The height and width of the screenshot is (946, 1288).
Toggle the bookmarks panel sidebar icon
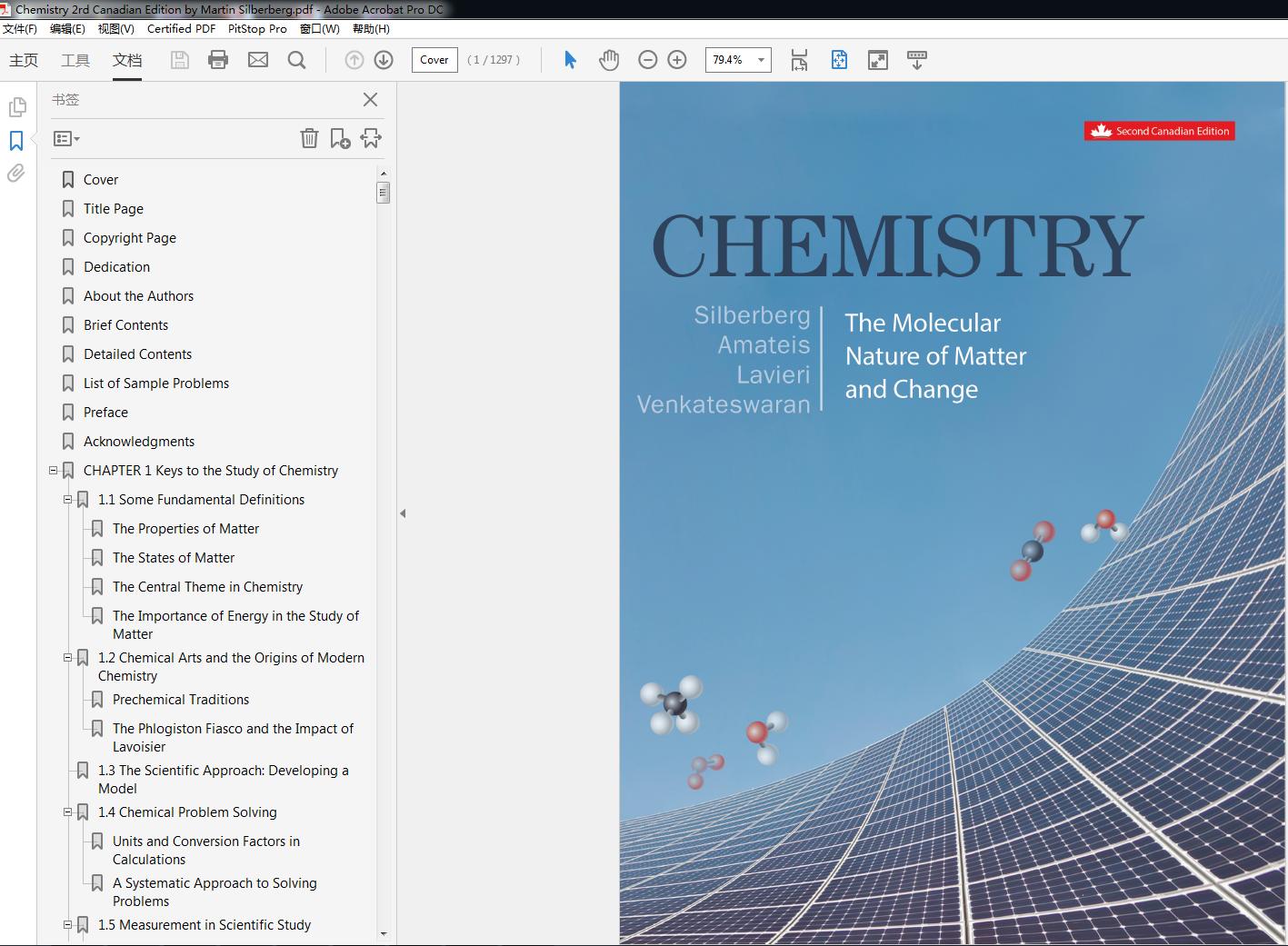pyautogui.click(x=16, y=141)
